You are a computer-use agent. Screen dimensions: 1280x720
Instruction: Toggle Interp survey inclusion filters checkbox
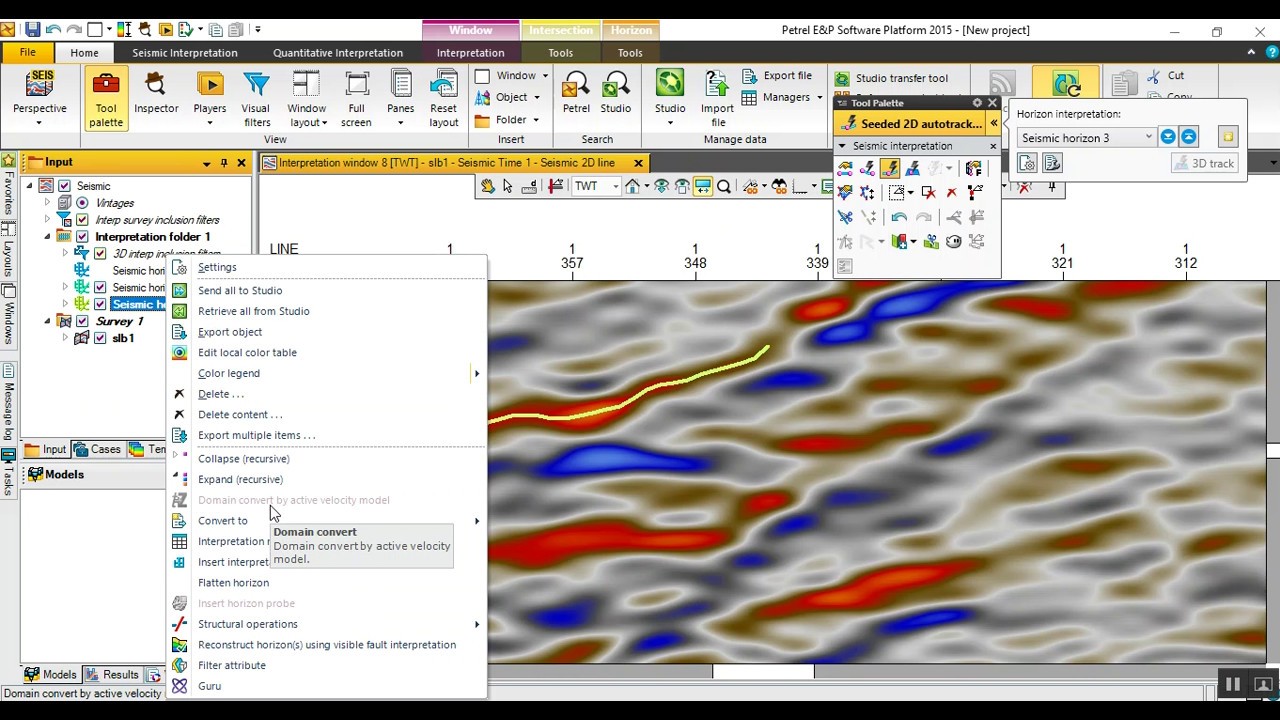tap(82, 220)
